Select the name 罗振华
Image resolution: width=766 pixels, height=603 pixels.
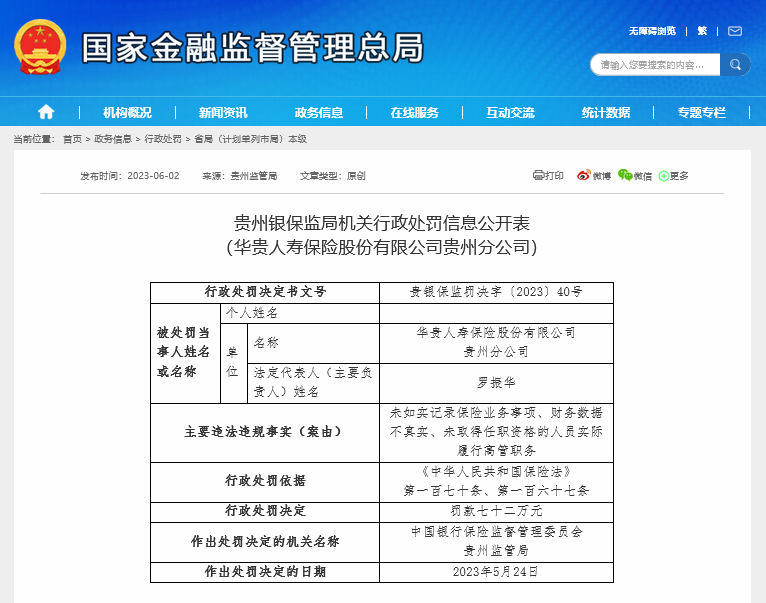point(496,383)
